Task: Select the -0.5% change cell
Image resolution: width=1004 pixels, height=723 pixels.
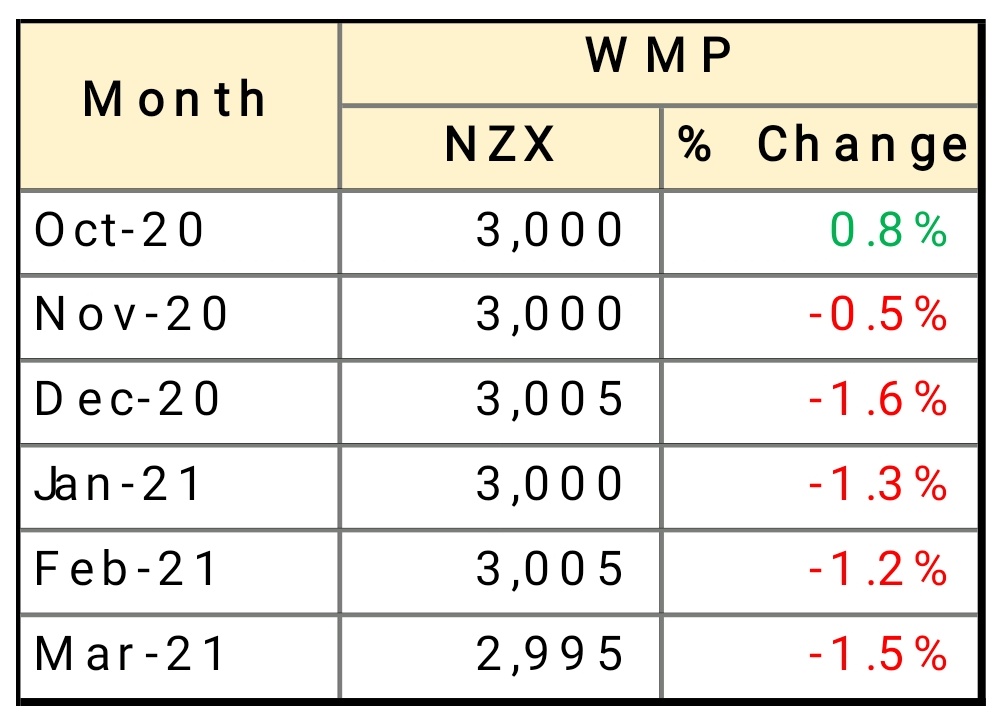Action: (877, 316)
